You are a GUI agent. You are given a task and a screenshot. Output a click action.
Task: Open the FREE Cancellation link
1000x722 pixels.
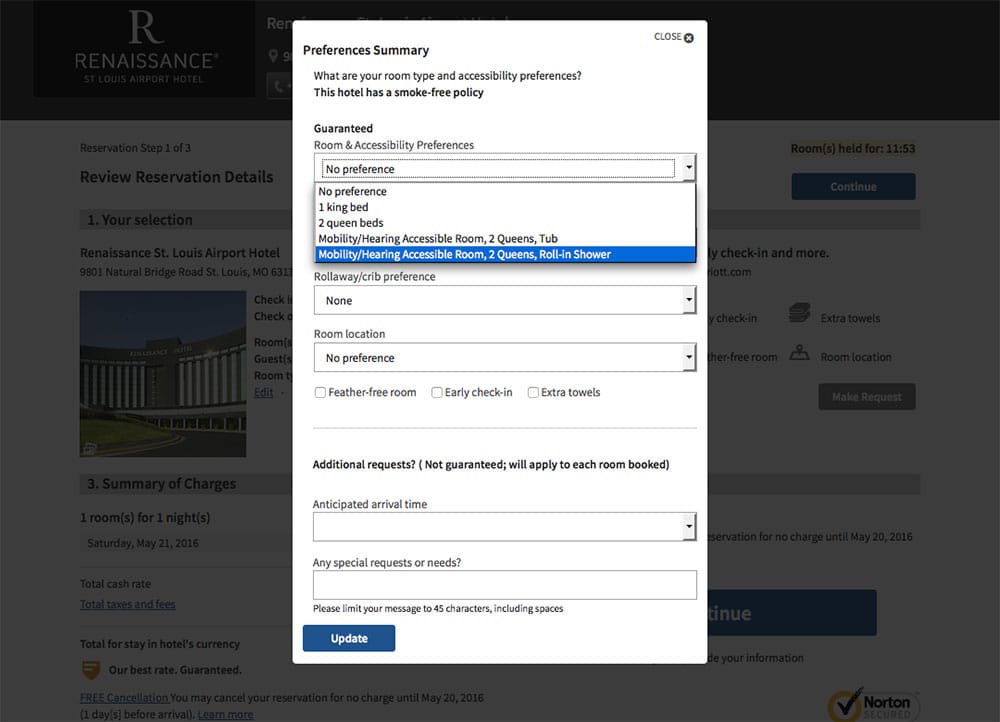123,697
